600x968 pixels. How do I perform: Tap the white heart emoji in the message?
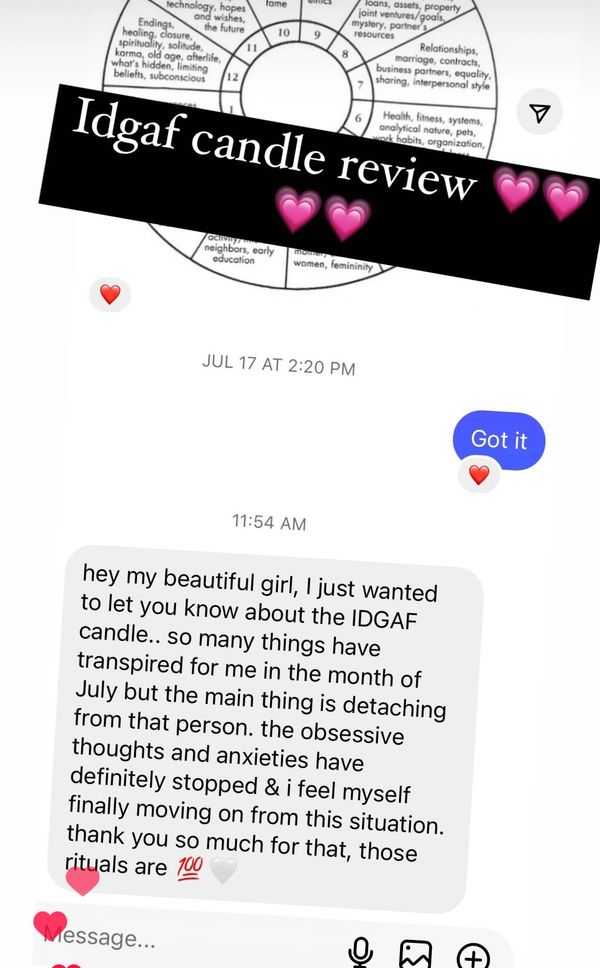tap(223, 870)
